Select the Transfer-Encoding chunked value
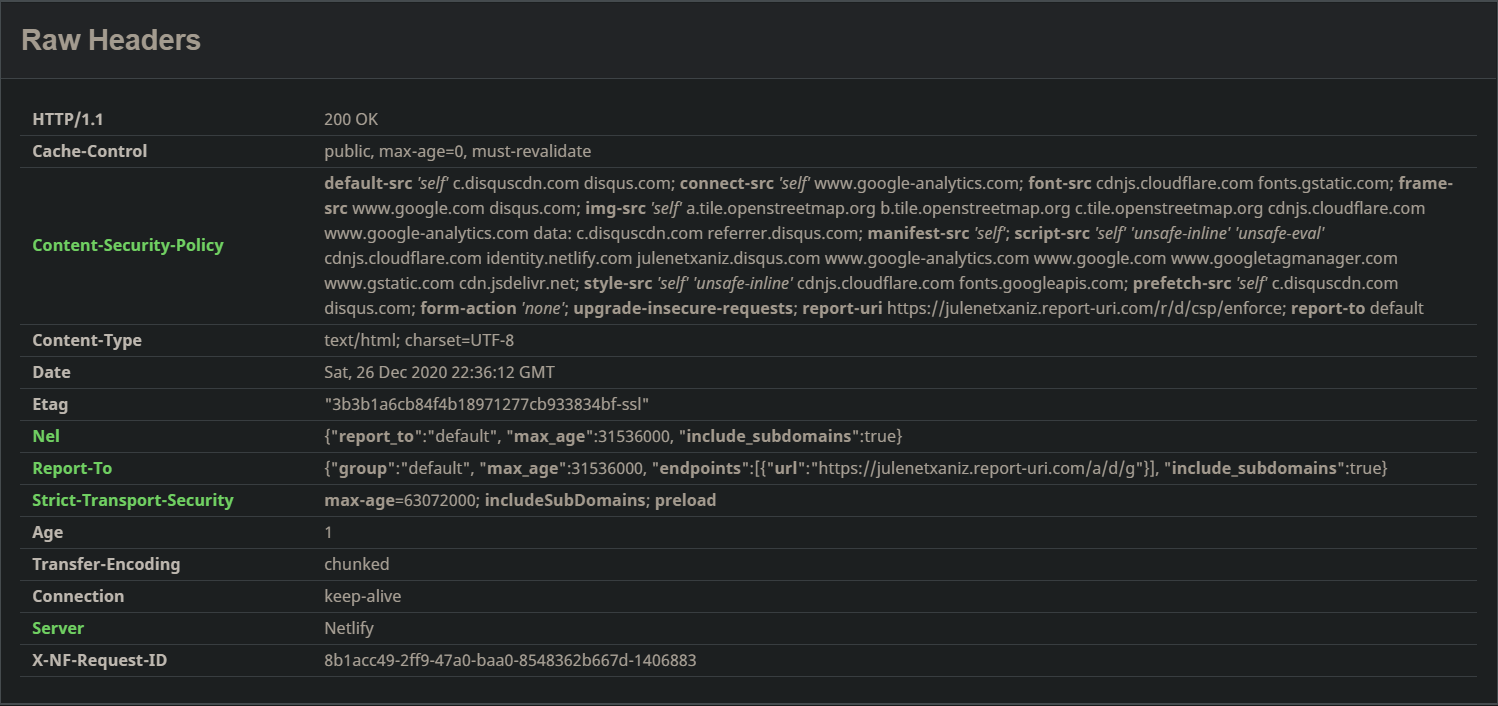1498x706 pixels. point(357,564)
